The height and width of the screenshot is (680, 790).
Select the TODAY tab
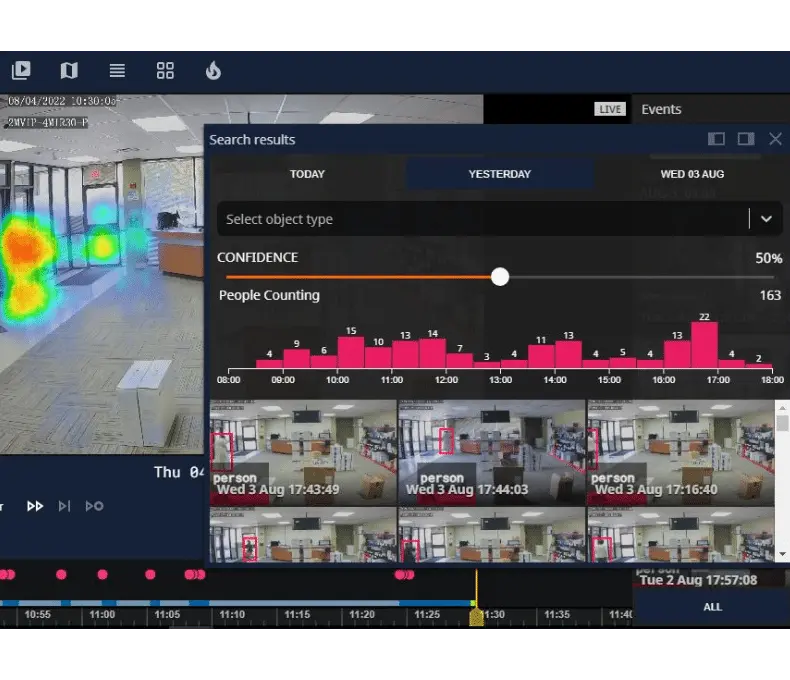click(x=307, y=174)
